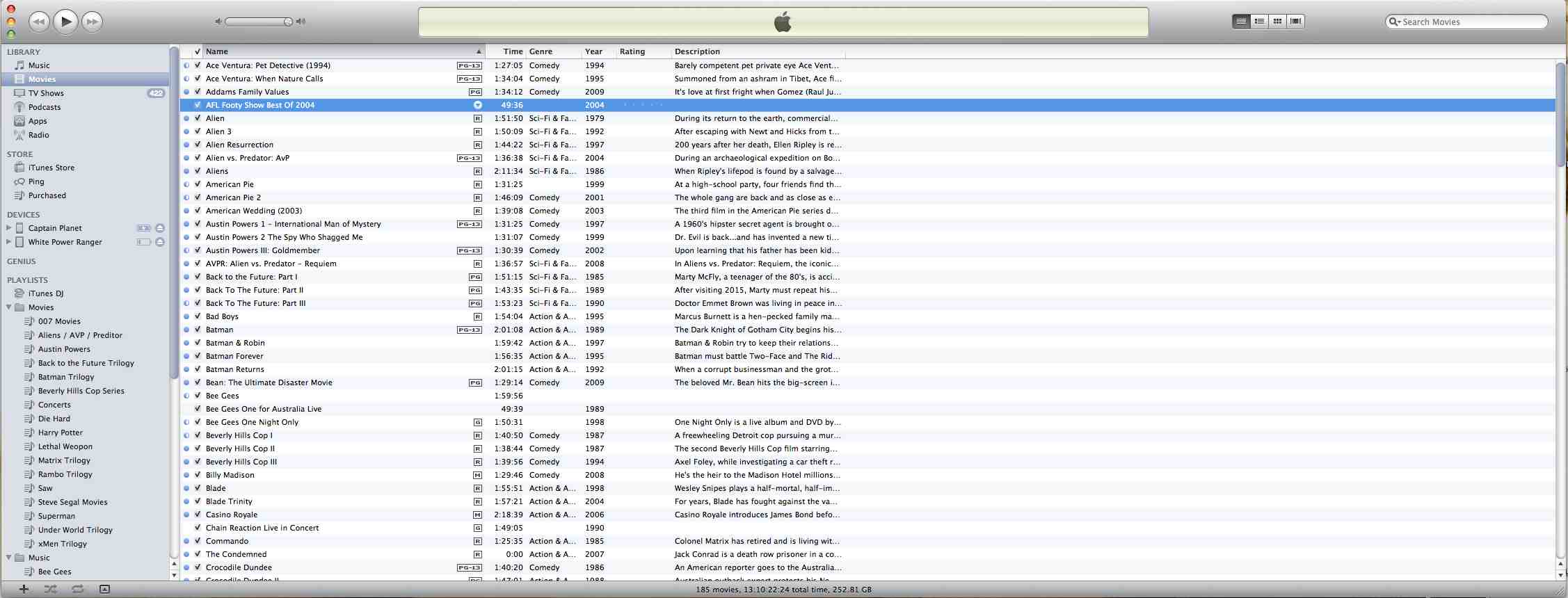The height and width of the screenshot is (598, 1568).
Task: Uncheck American Pie 2
Action: (198, 197)
